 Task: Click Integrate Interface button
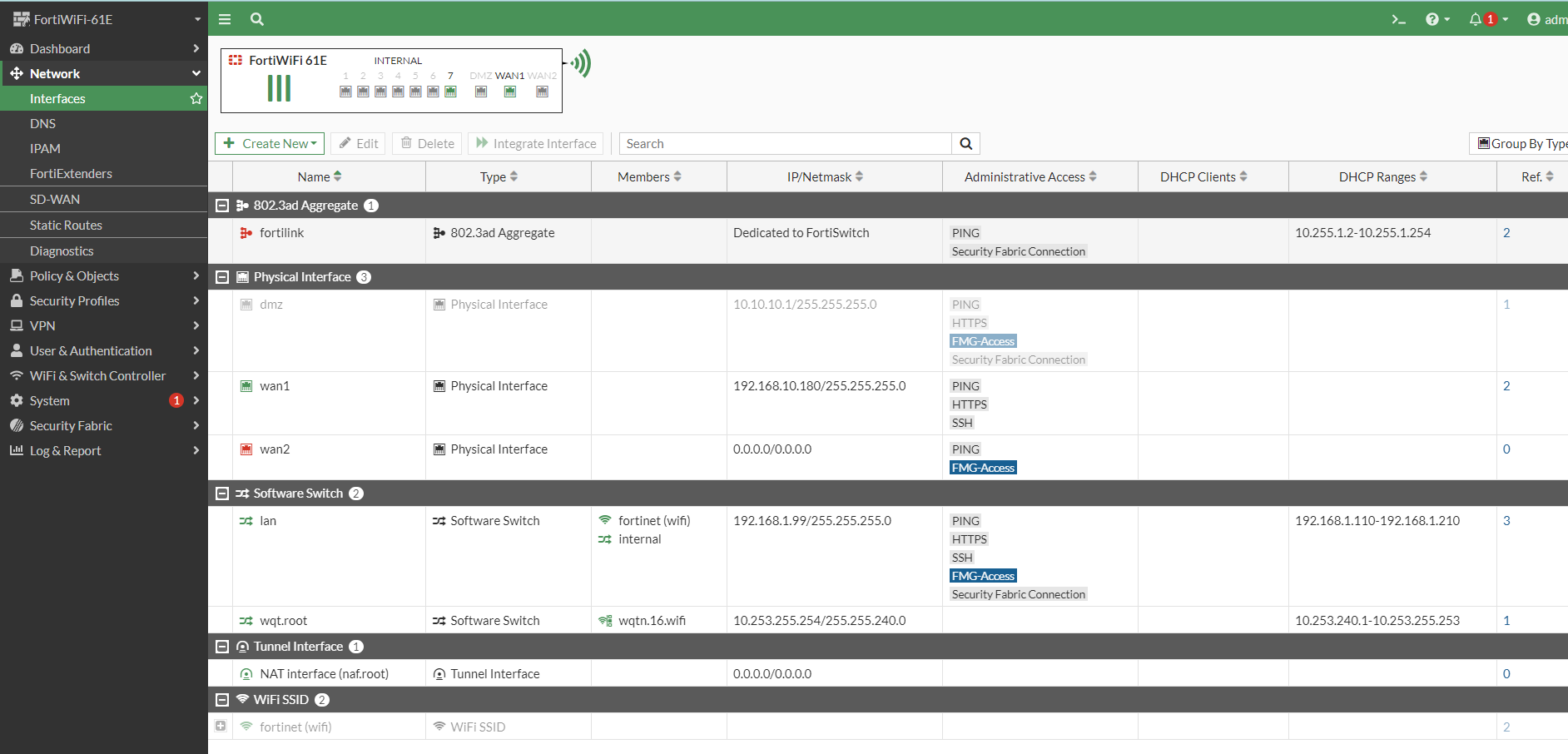coord(536,144)
